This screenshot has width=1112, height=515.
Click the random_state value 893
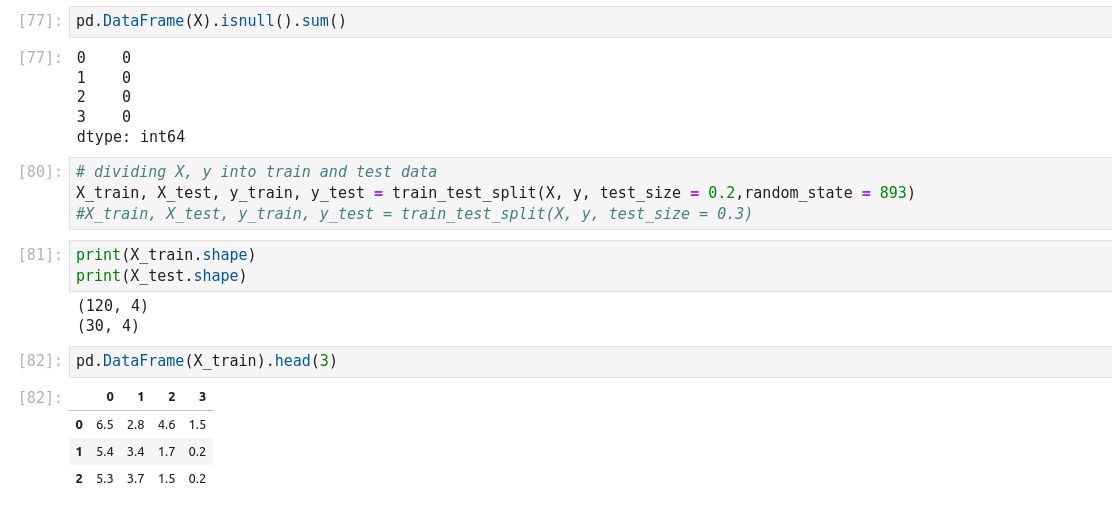892,193
